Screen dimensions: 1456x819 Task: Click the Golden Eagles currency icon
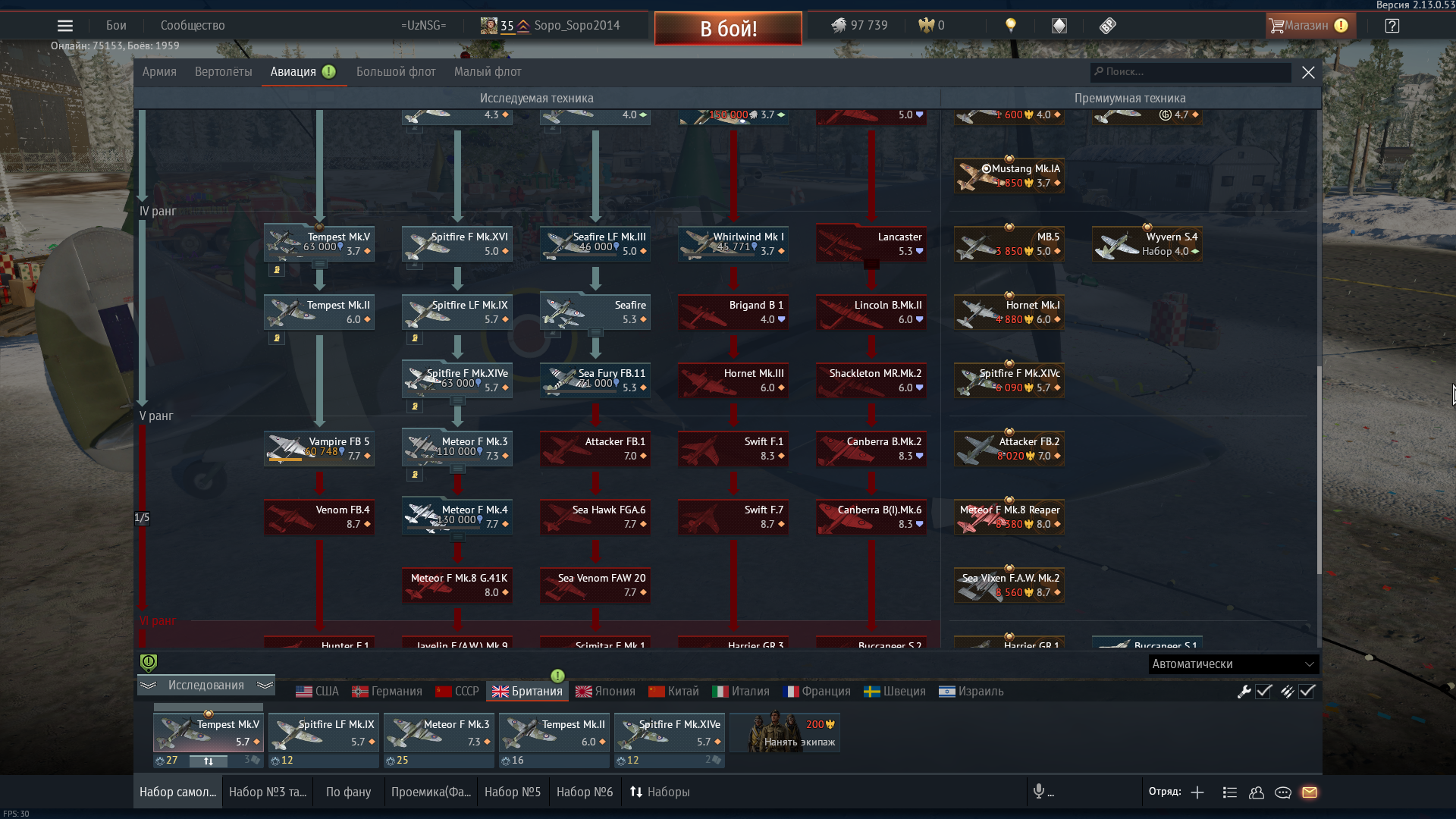coord(926,26)
